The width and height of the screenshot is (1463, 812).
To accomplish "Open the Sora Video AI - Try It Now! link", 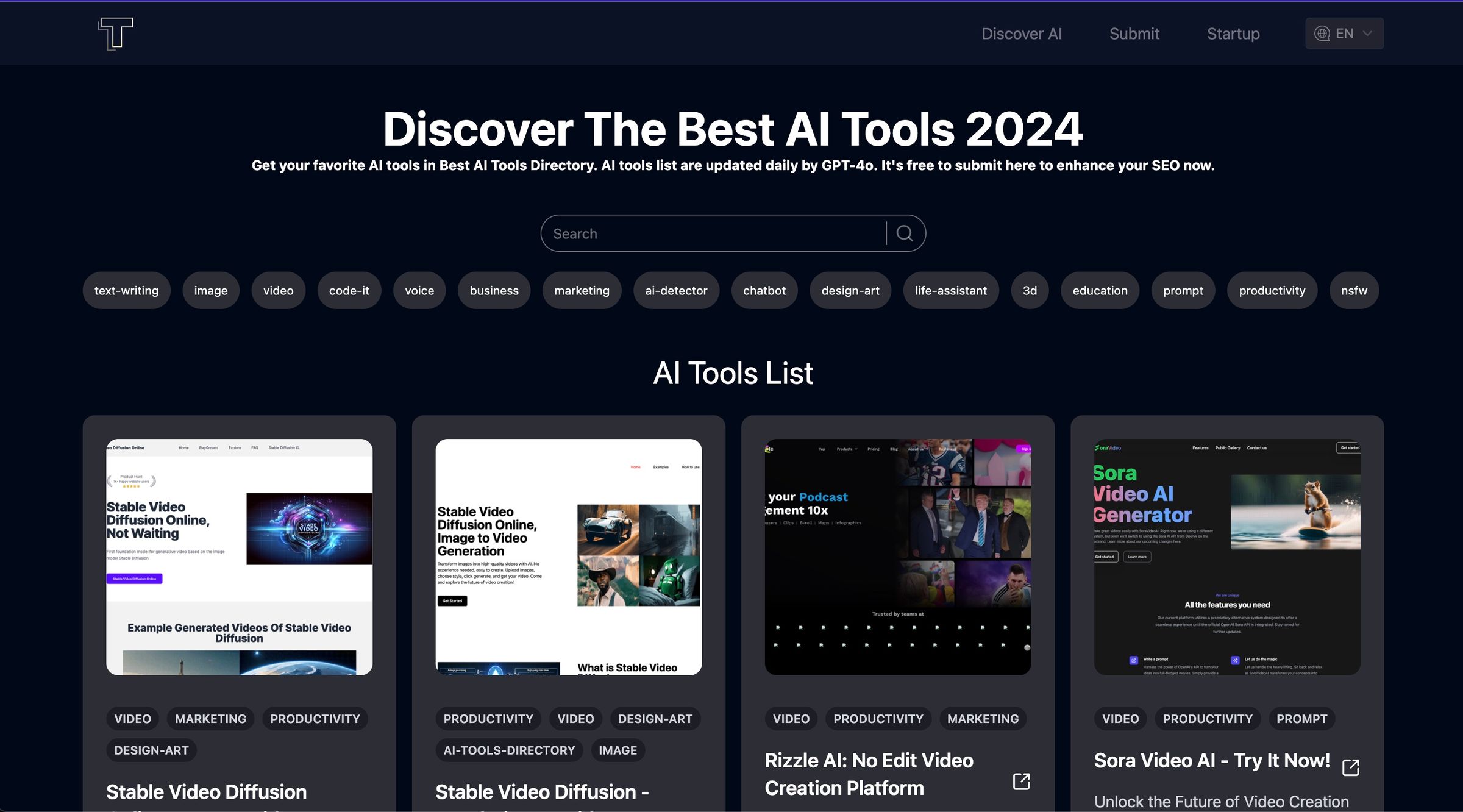I will pos(1212,760).
